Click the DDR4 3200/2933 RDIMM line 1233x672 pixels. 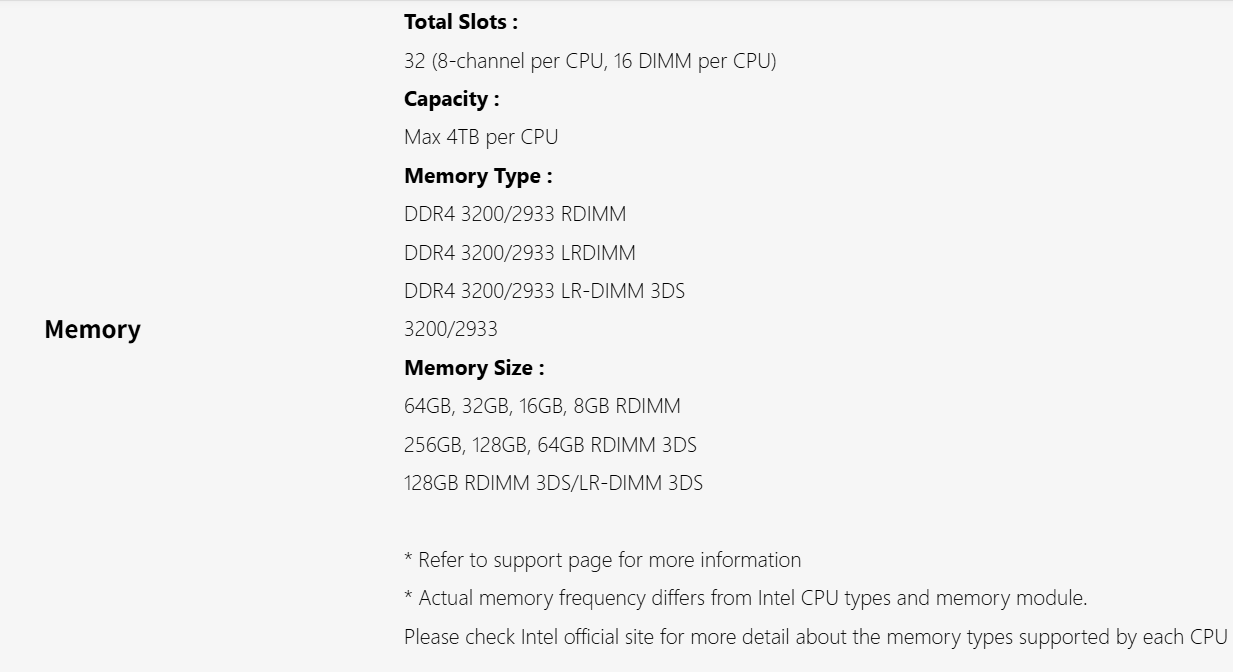coord(515,214)
